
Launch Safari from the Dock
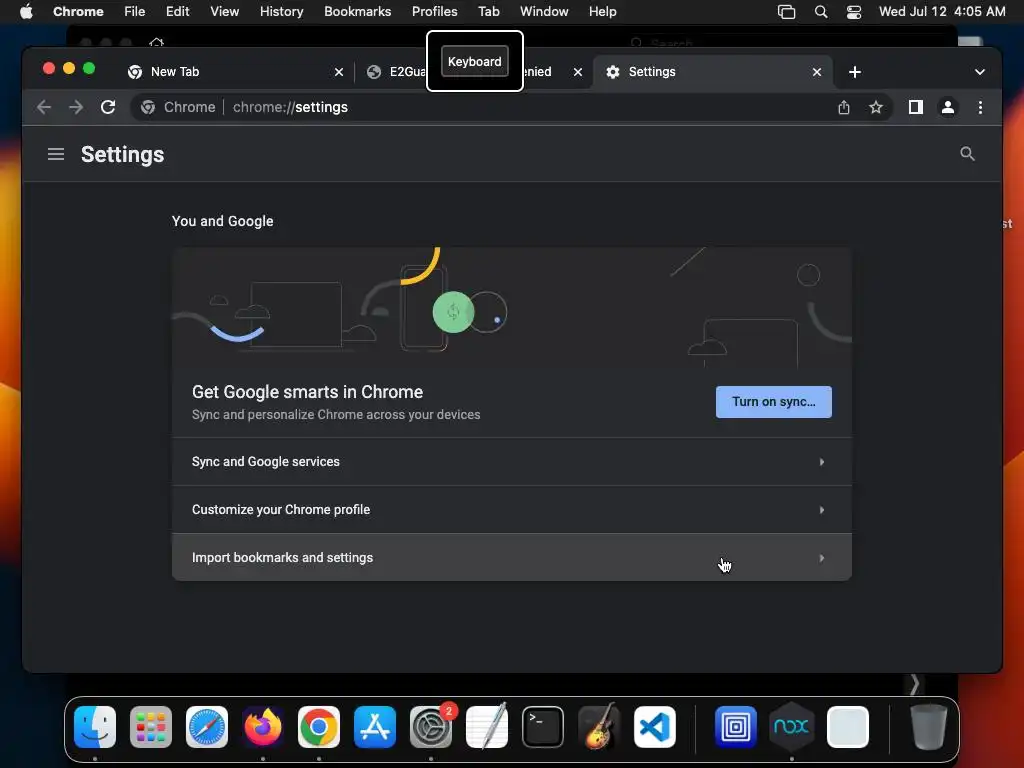pos(207,727)
